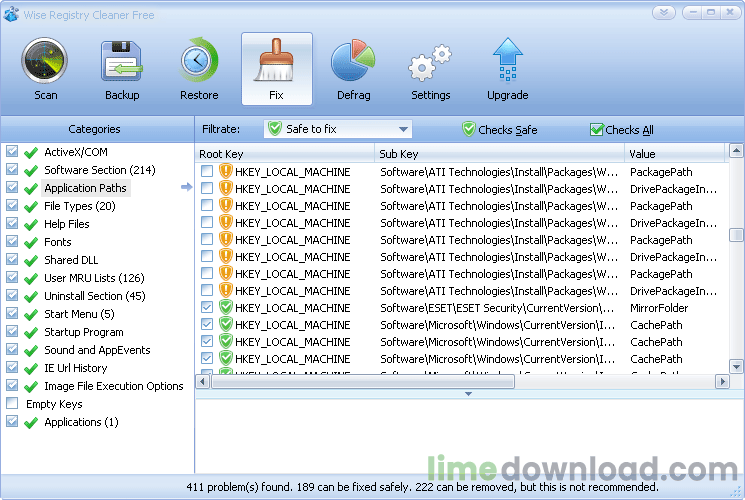Click the green check next to Software Section (214)
This screenshot has width=745, height=500.
pyautogui.click(x=31, y=171)
